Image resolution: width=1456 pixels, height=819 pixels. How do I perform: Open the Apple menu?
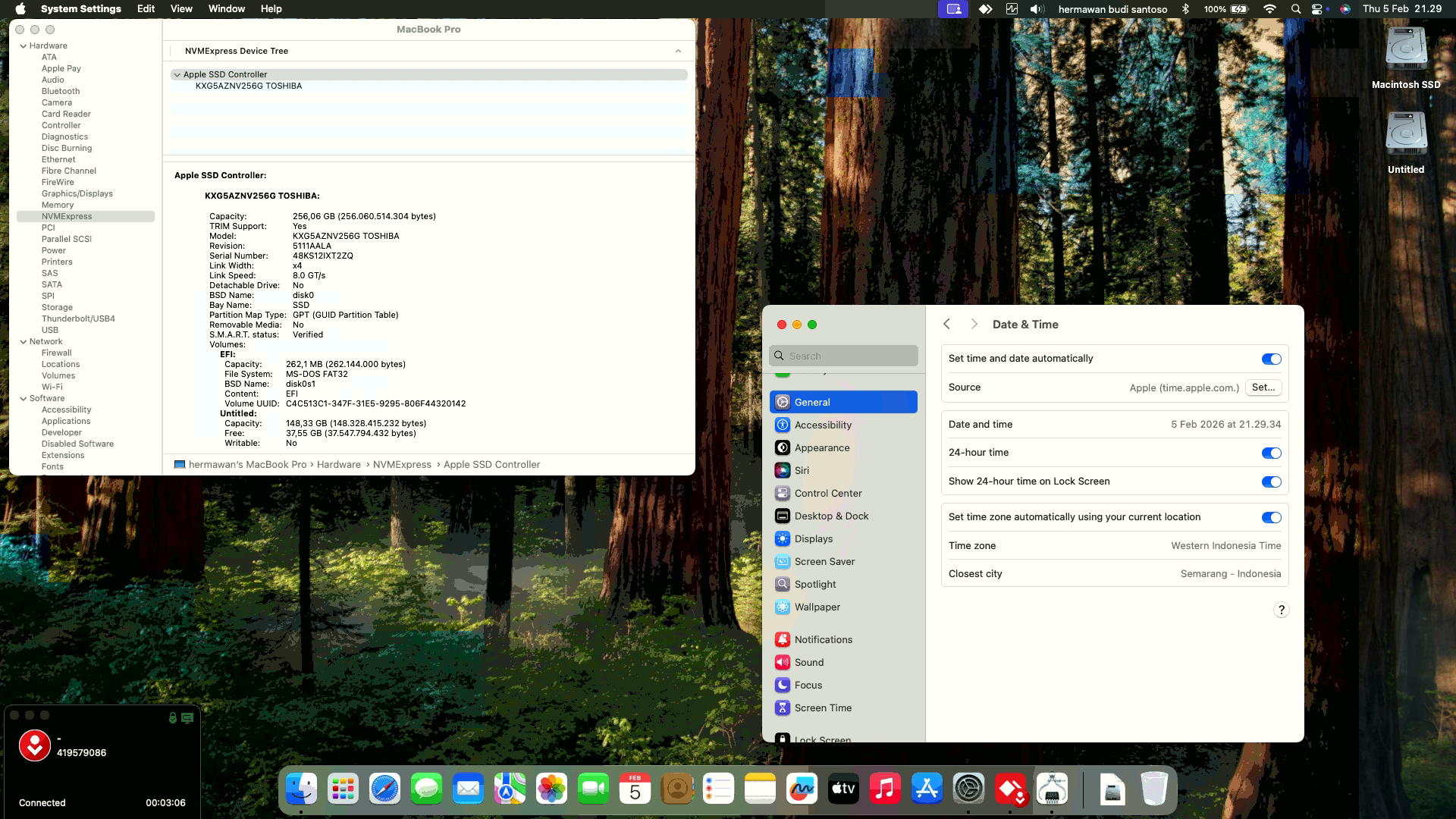pos(20,9)
